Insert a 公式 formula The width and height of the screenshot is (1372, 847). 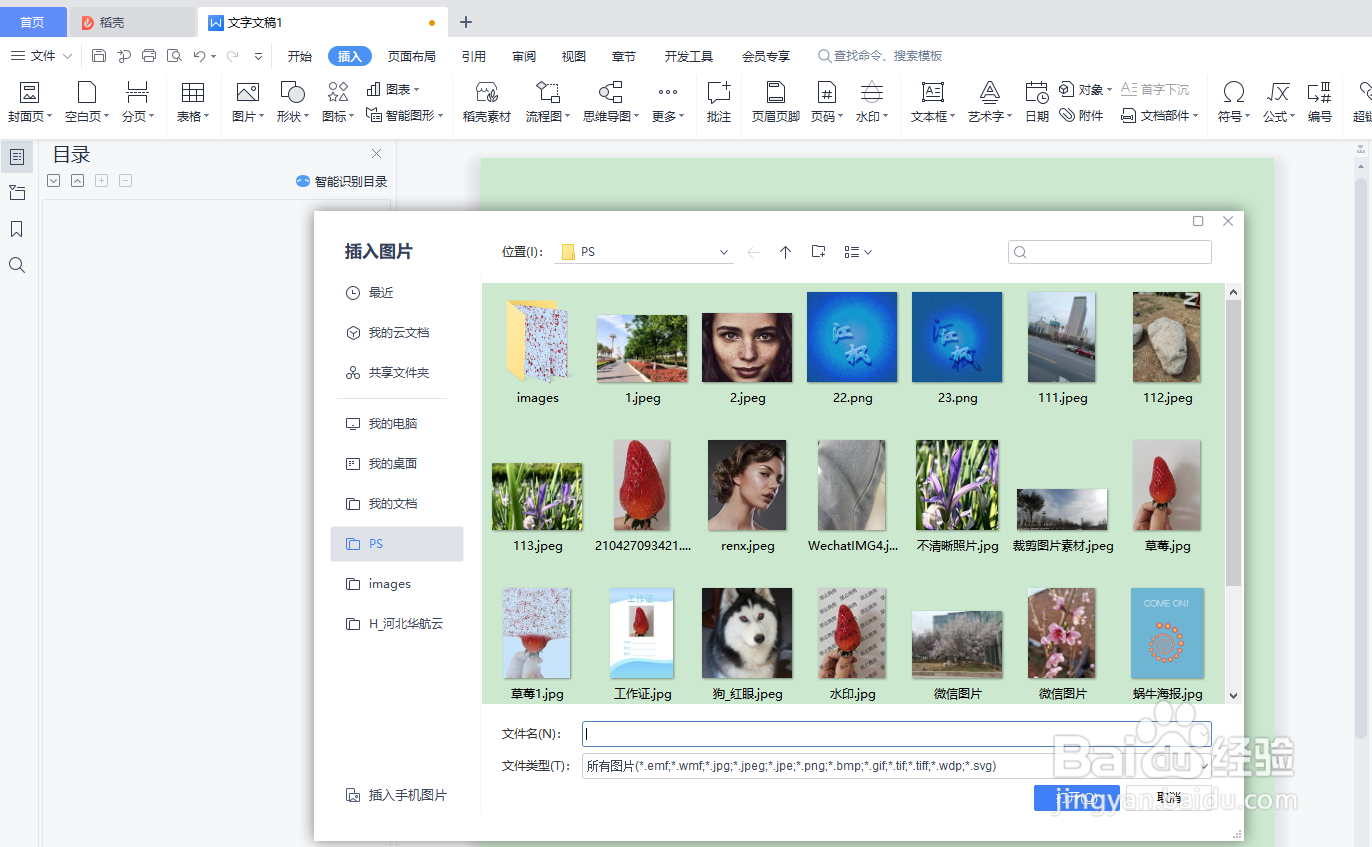(x=1278, y=103)
